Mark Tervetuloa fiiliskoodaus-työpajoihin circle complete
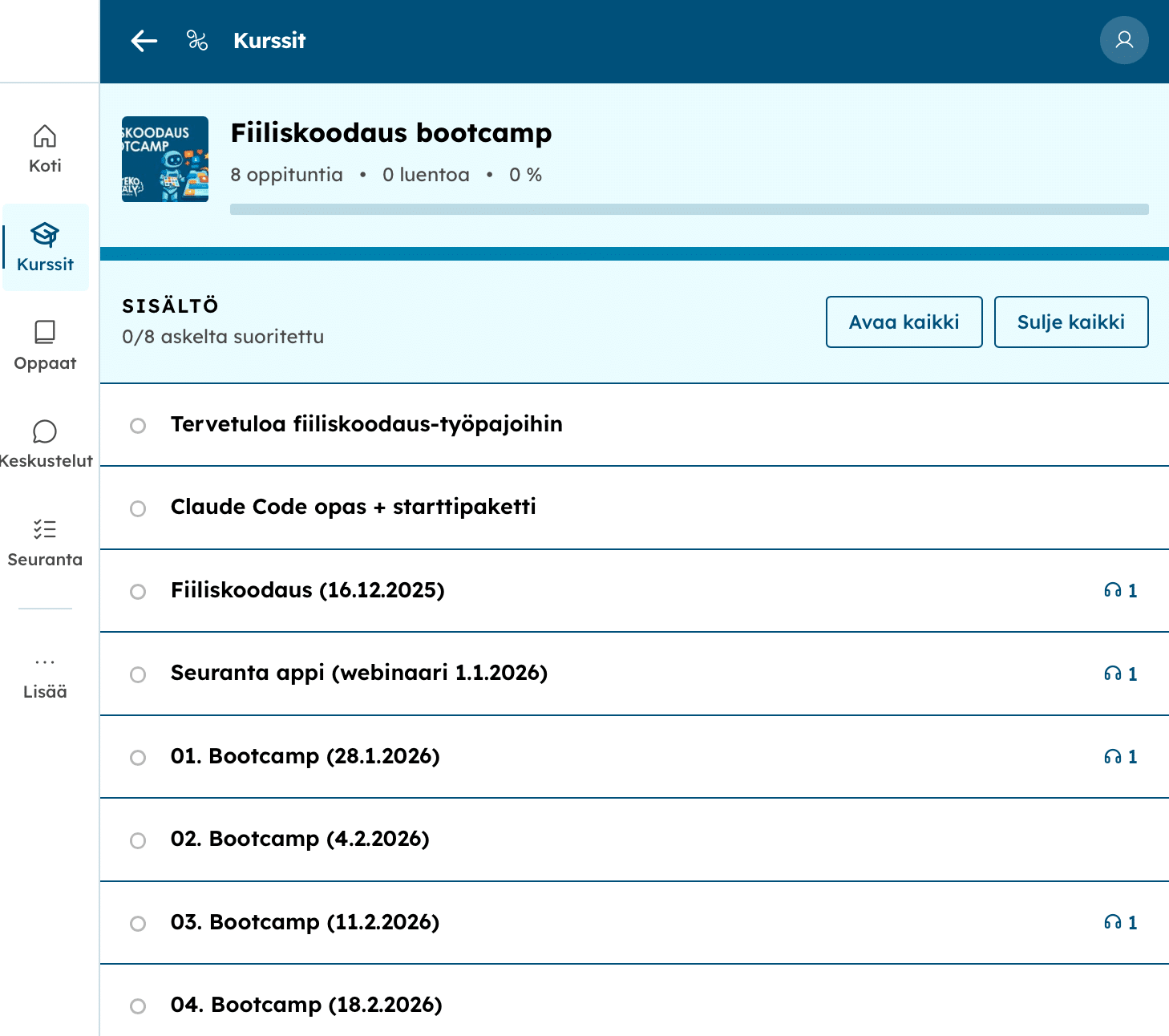 [x=138, y=426]
